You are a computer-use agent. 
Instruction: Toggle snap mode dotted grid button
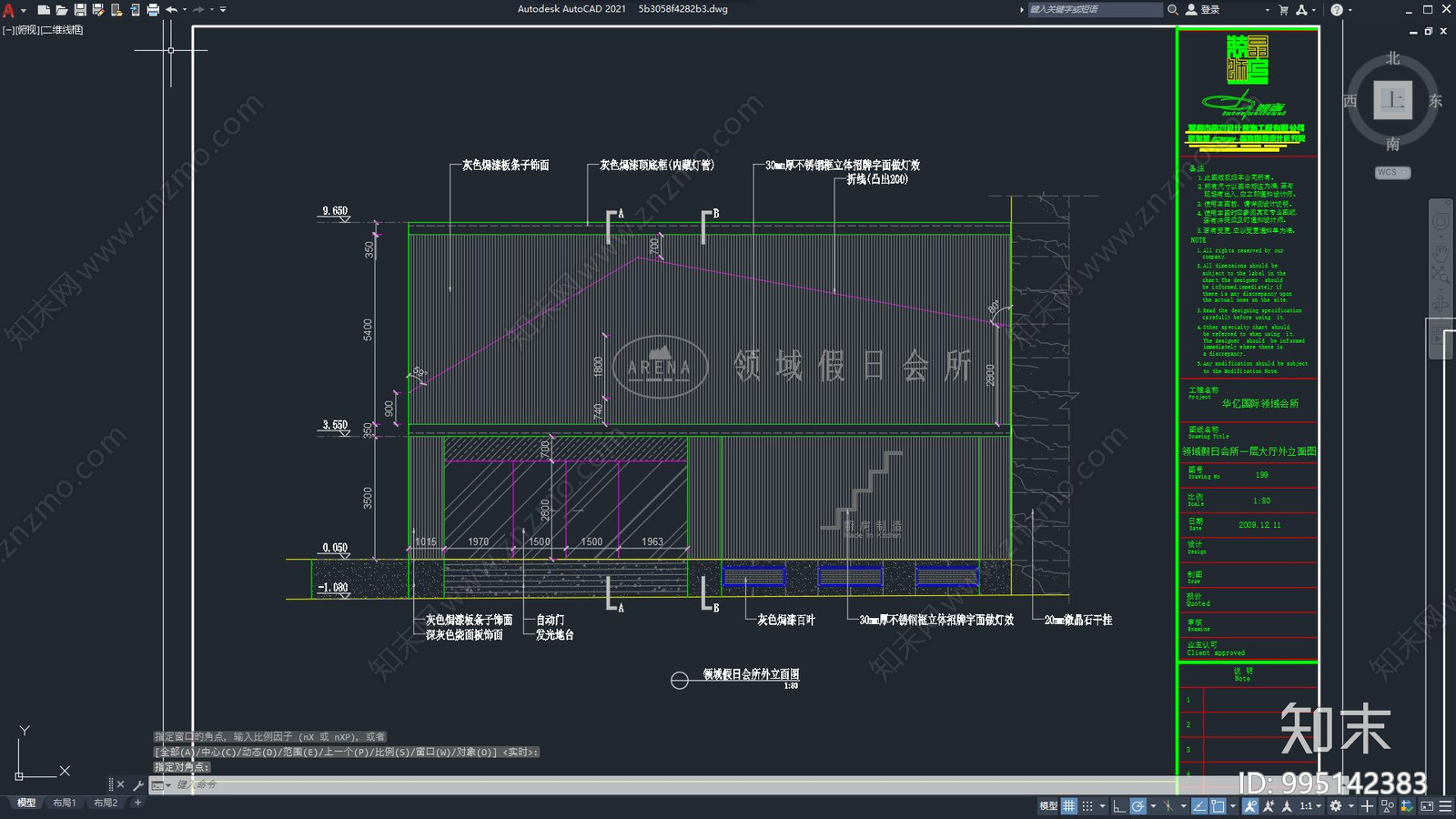point(1087,806)
